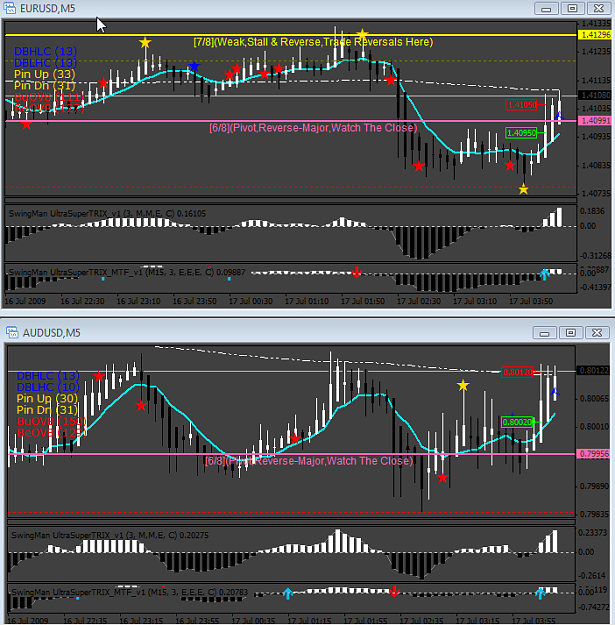Click the red star right of DBHLC in AUDUSD
Screen dimensions: 615x625
coord(98,376)
